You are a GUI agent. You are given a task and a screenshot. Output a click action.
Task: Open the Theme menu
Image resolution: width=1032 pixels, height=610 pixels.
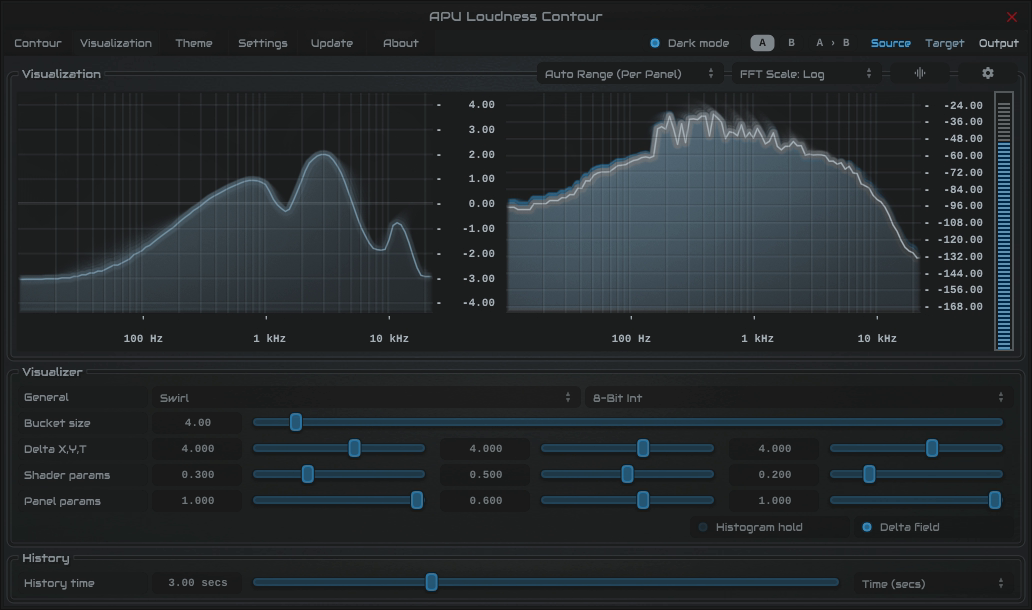point(194,43)
